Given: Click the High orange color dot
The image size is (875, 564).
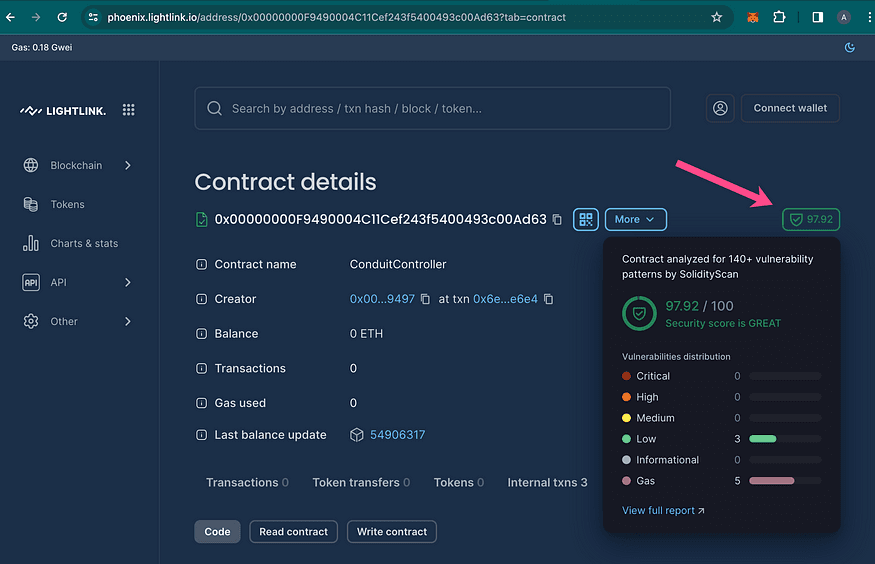Looking at the screenshot, I should click(x=626, y=397).
